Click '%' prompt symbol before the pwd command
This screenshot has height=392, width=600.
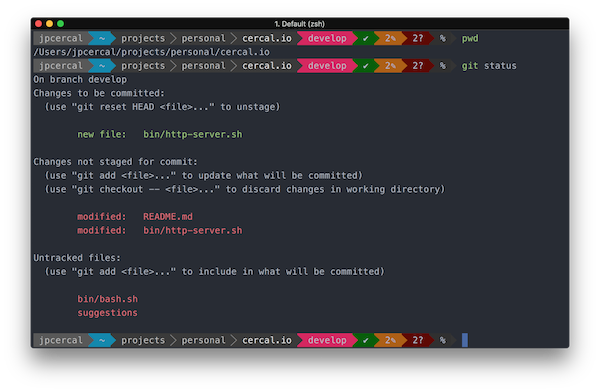(x=443, y=38)
